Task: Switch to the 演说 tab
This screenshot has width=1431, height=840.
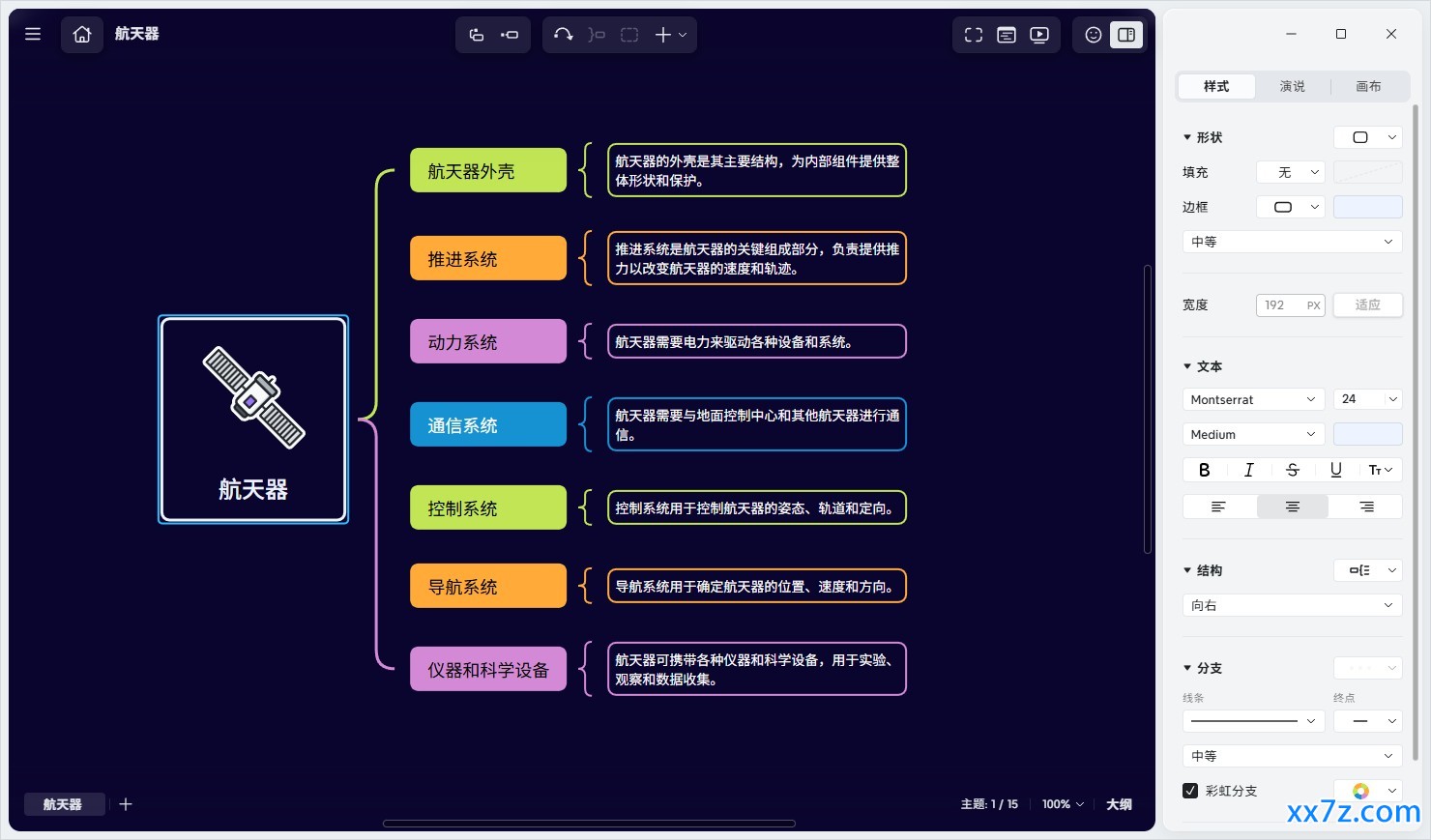Action: coord(1293,86)
